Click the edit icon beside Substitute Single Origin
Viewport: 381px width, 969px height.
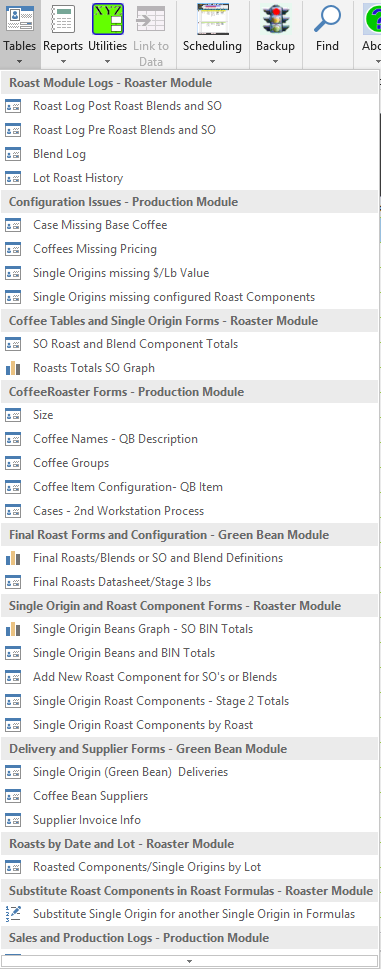click(x=13, y=914)
